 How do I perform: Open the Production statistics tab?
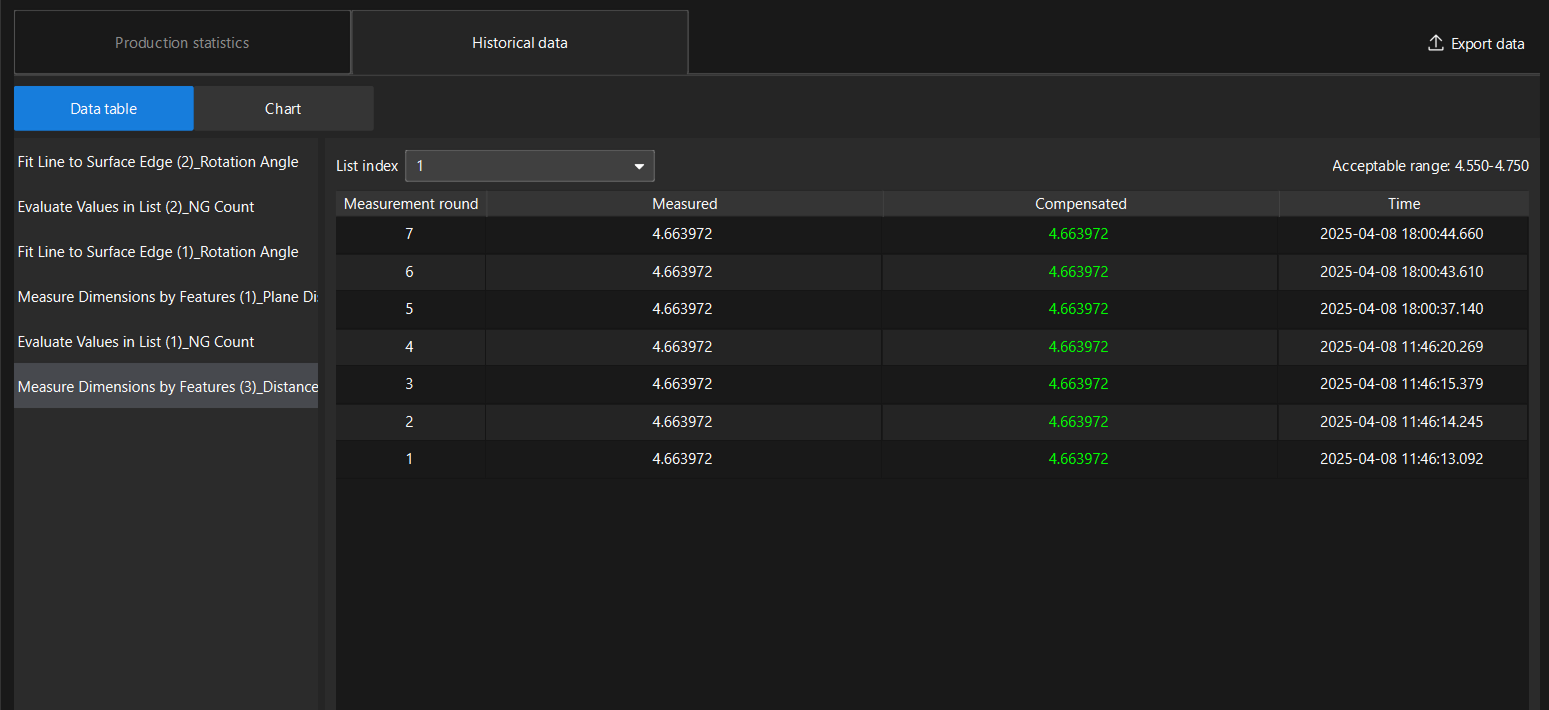[x=182, y=43]
